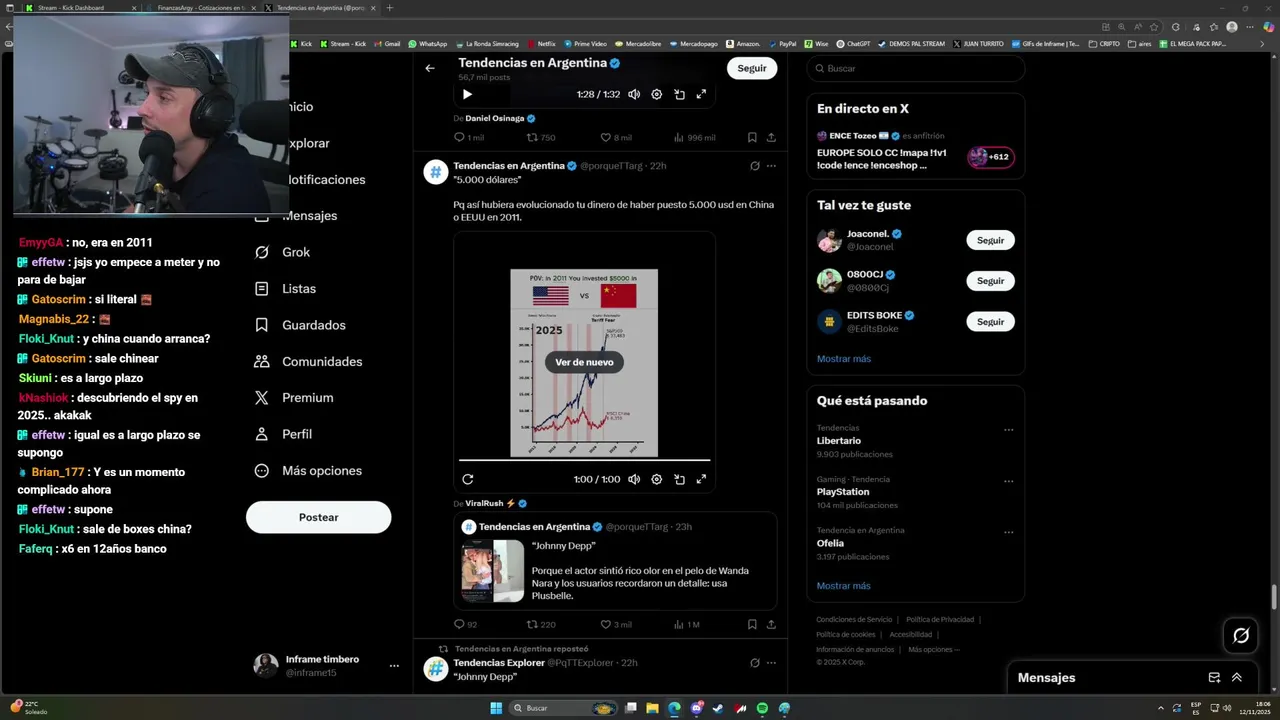The width and height of the screenshot is (1280, 720).
Task: Like the post with 8 mil likes
Action: tap(616, 137)
